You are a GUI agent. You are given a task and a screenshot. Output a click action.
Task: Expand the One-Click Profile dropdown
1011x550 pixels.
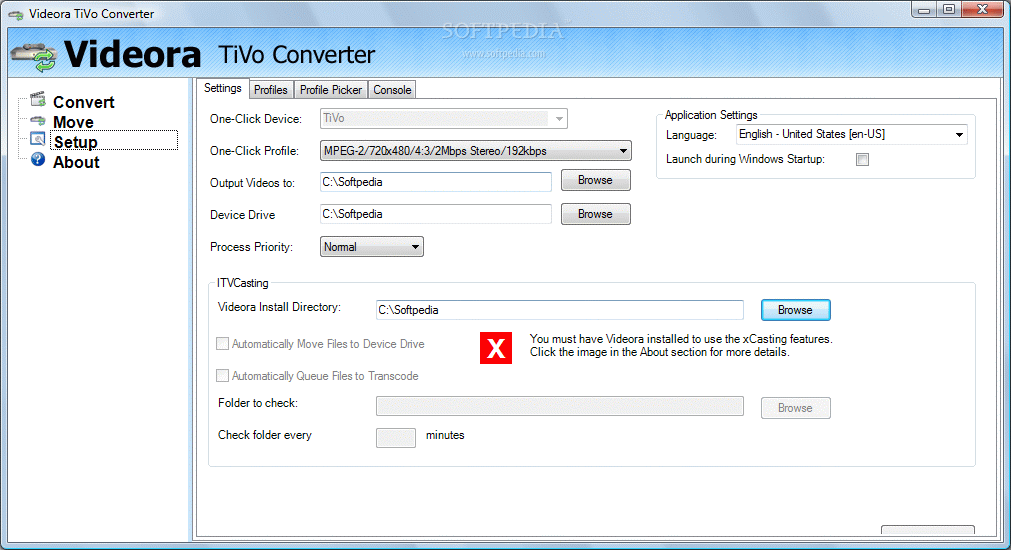(476, 151)
